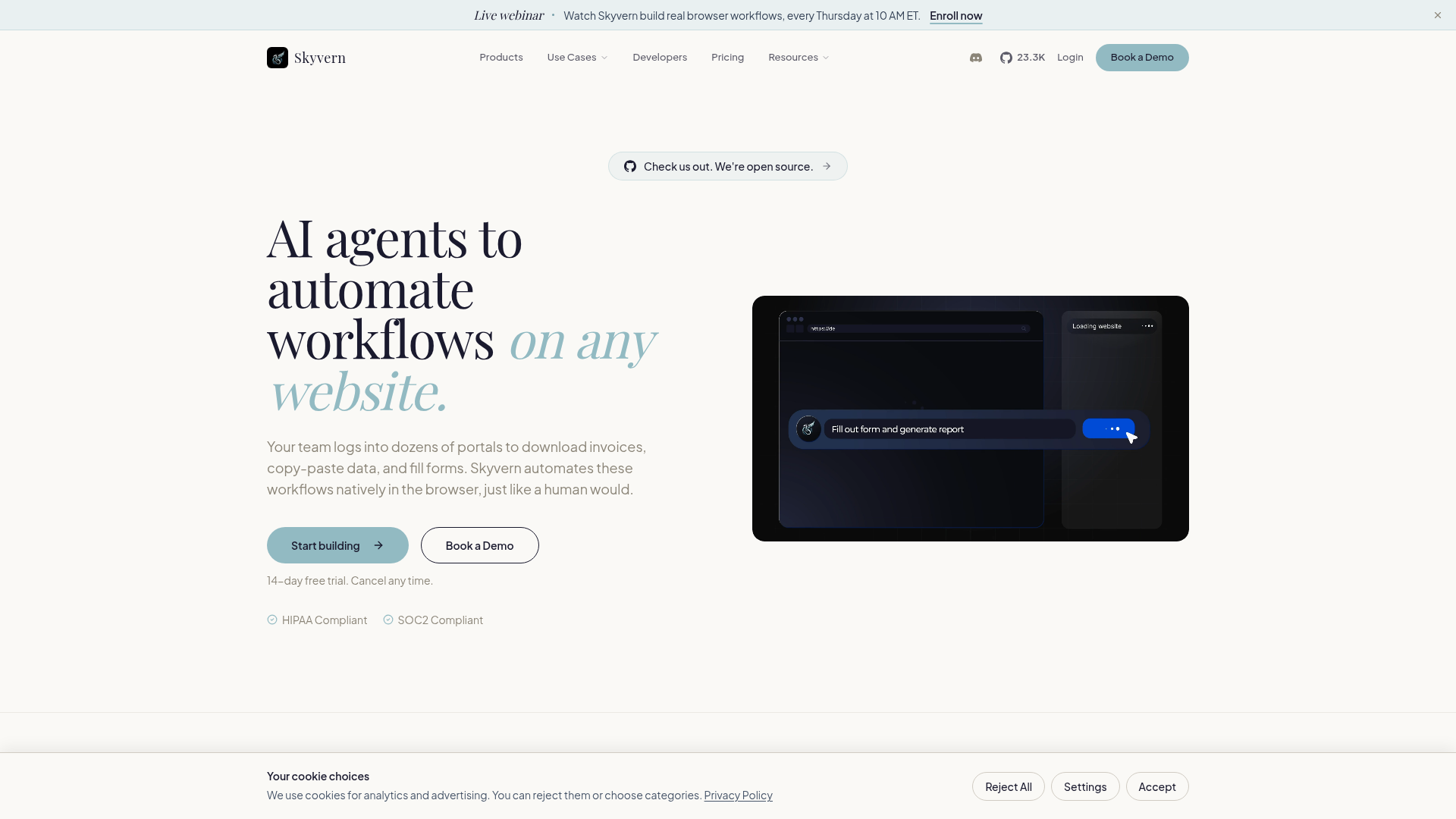Click three-dot menu beside Loading website
Screen dimensions: 1456x819
point(1148,326)
